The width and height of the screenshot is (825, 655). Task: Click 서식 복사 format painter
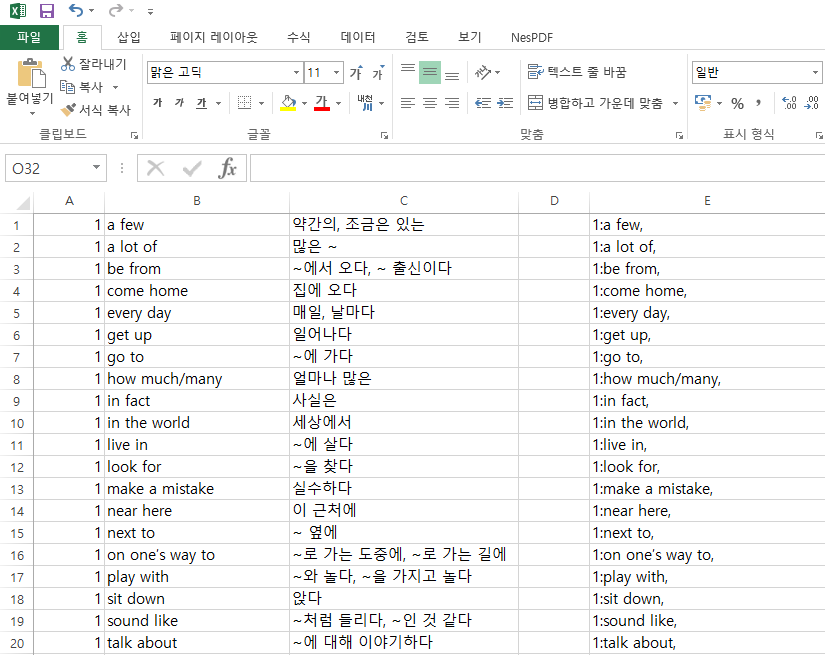95,110
